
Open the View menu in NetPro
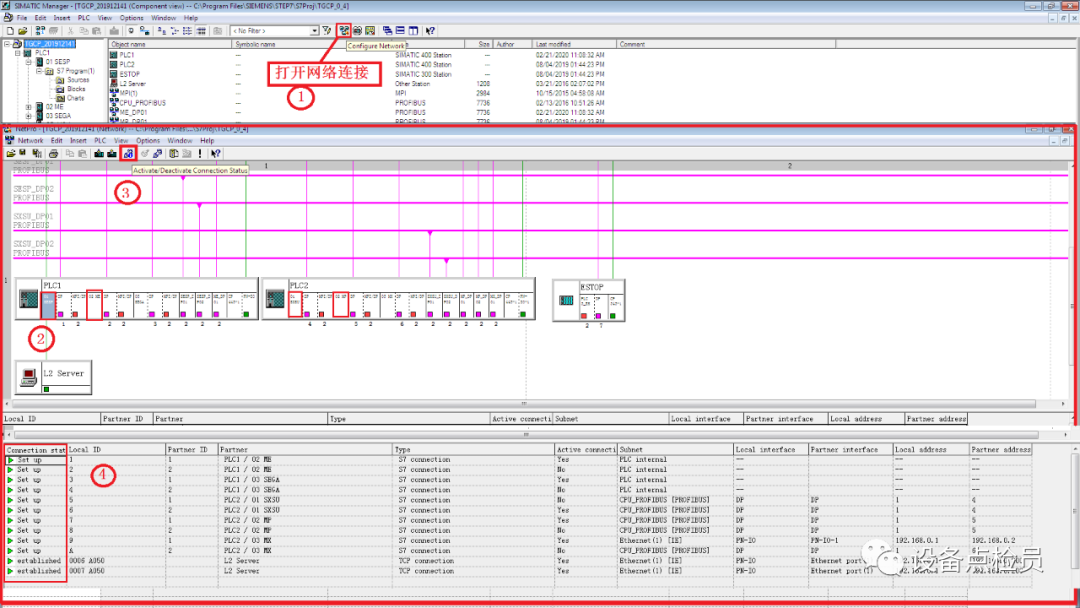point(121,140)
